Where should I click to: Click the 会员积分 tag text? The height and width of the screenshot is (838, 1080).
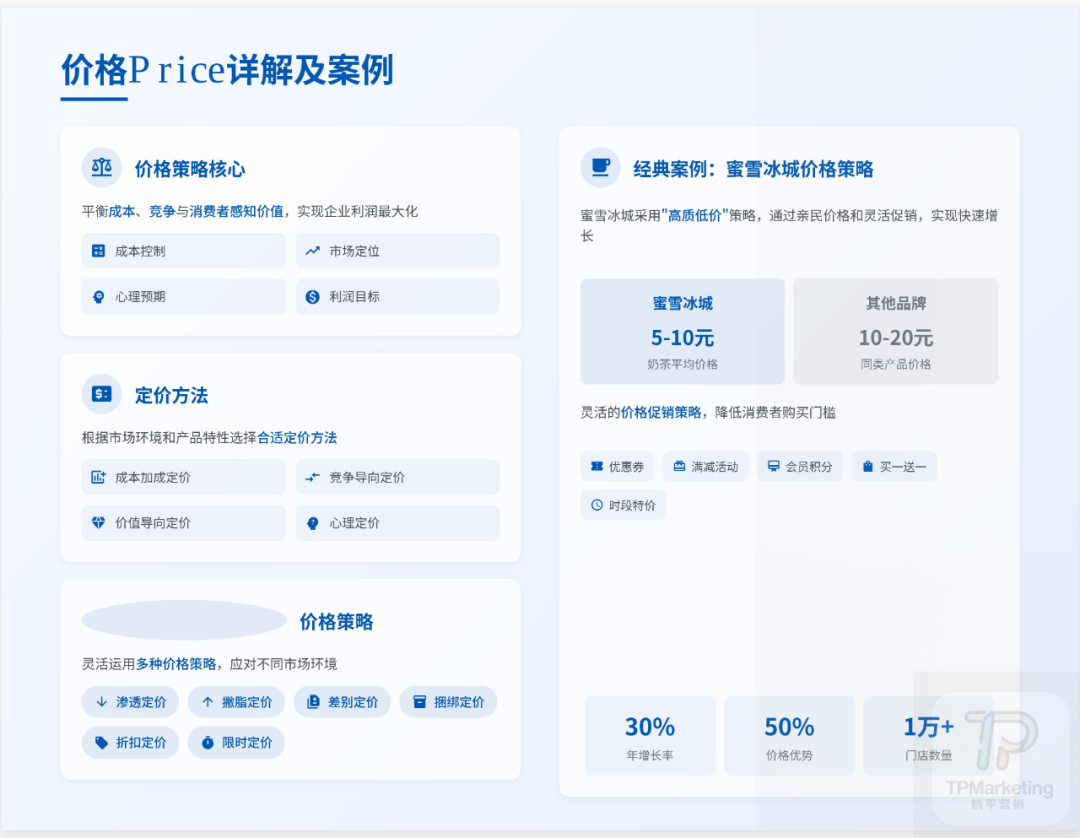[x=809, y=467]
